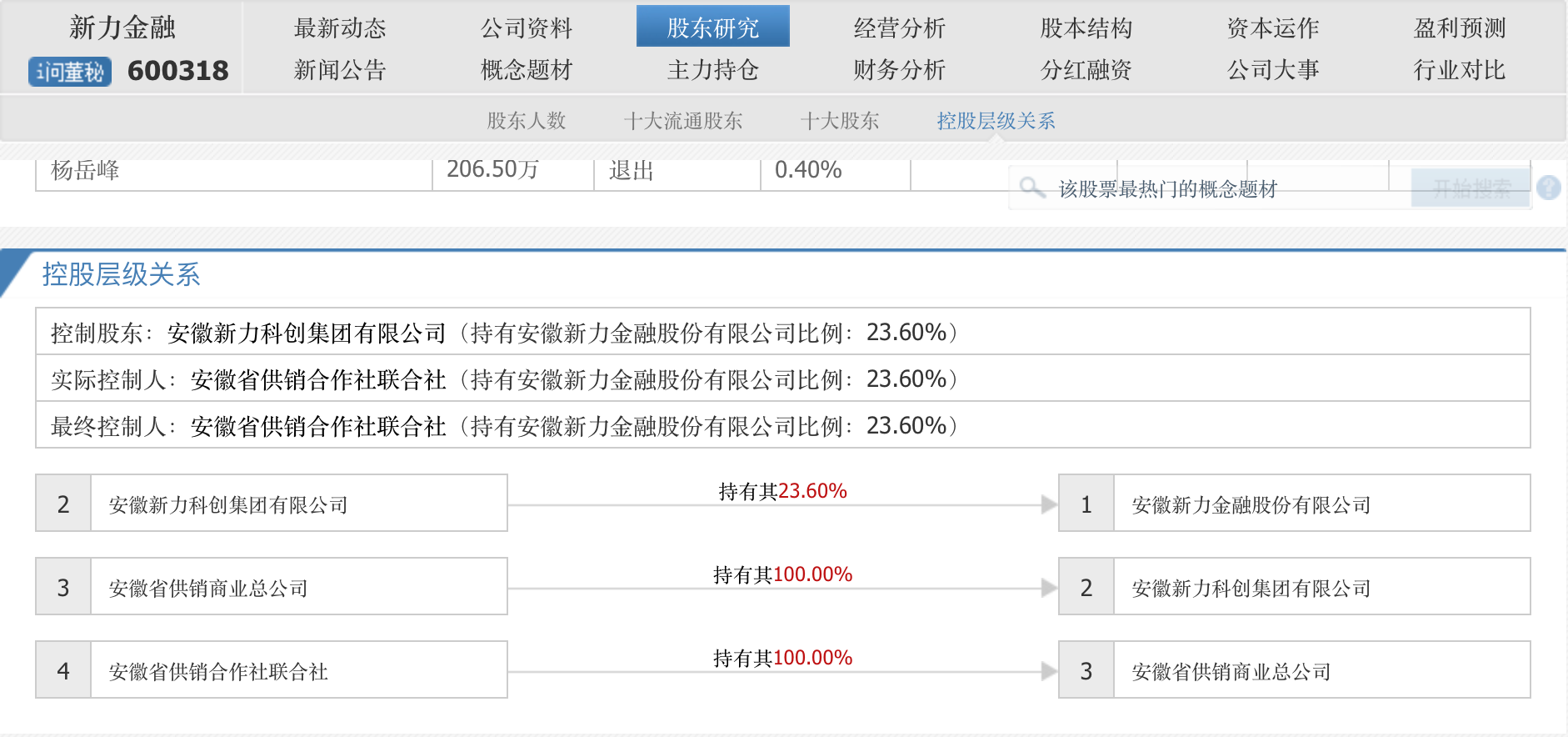Open 盈利预测 tab
Viewport: 1568px width, 737px height.
click(x=1459, y=28)
